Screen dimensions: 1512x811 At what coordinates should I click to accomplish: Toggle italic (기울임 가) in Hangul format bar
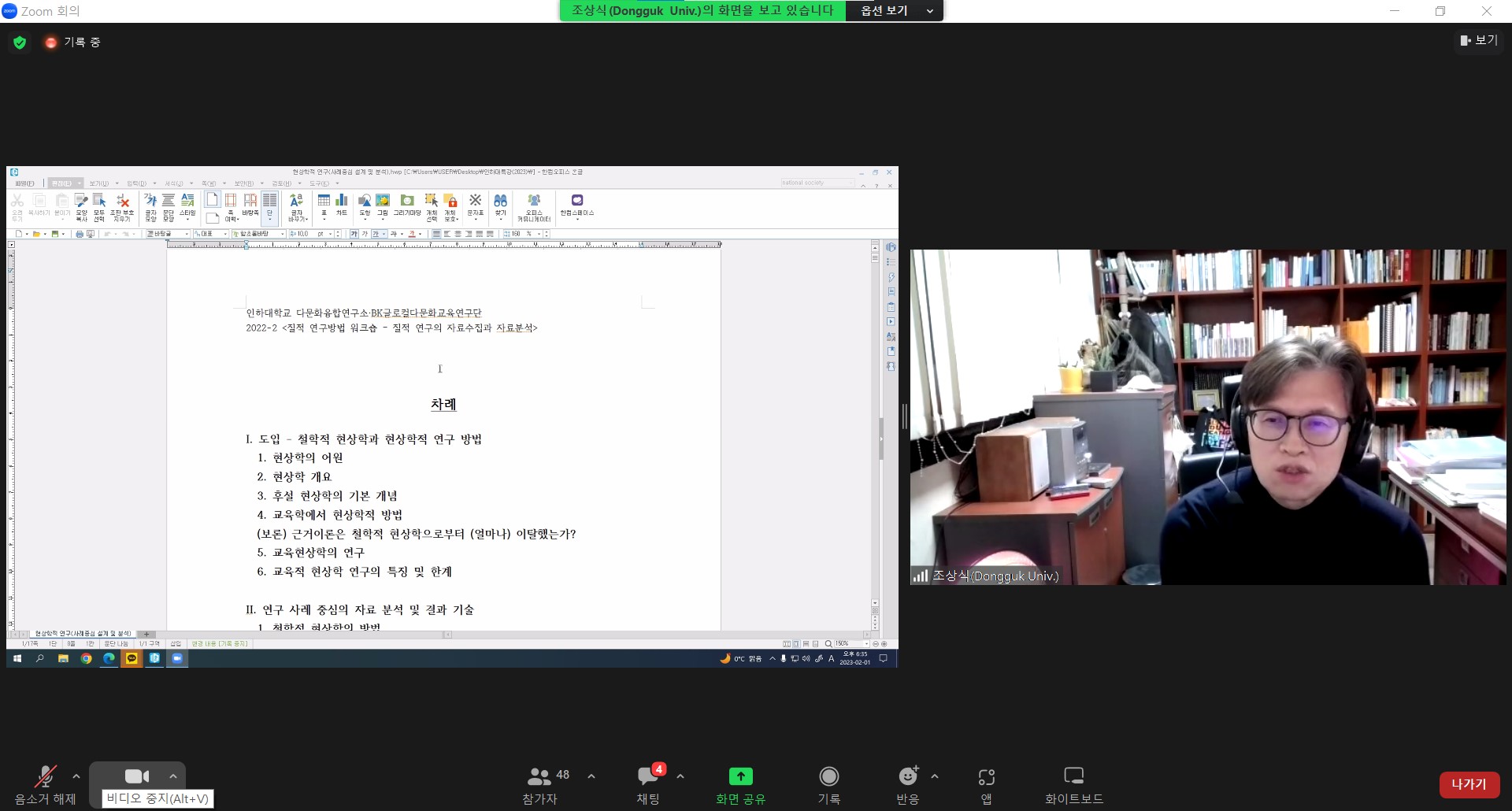click(365, 234)
